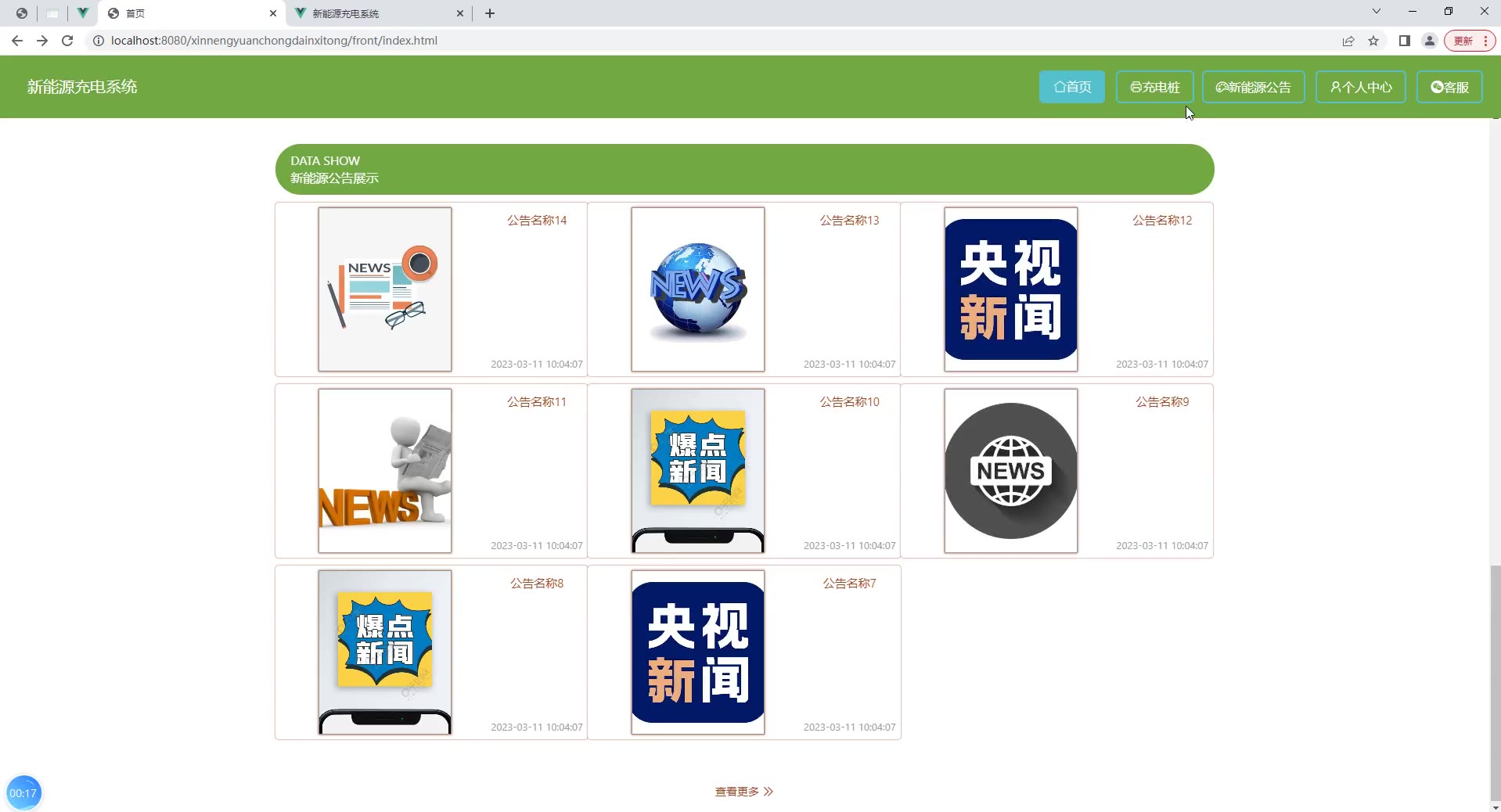
Task: Click the 公告名称8 title text
Action: pyautogui.click(x=537, y=584)
